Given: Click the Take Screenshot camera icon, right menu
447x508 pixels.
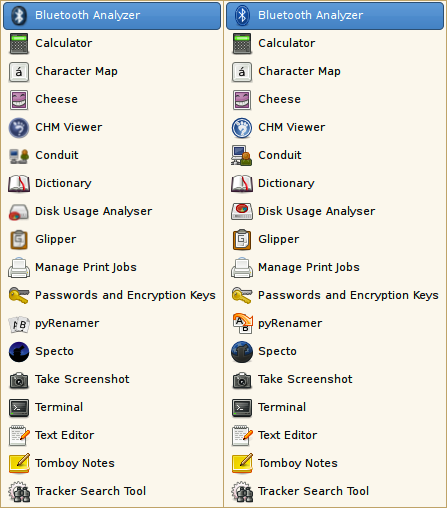Looking at the screenshot, I should point(242,380).
